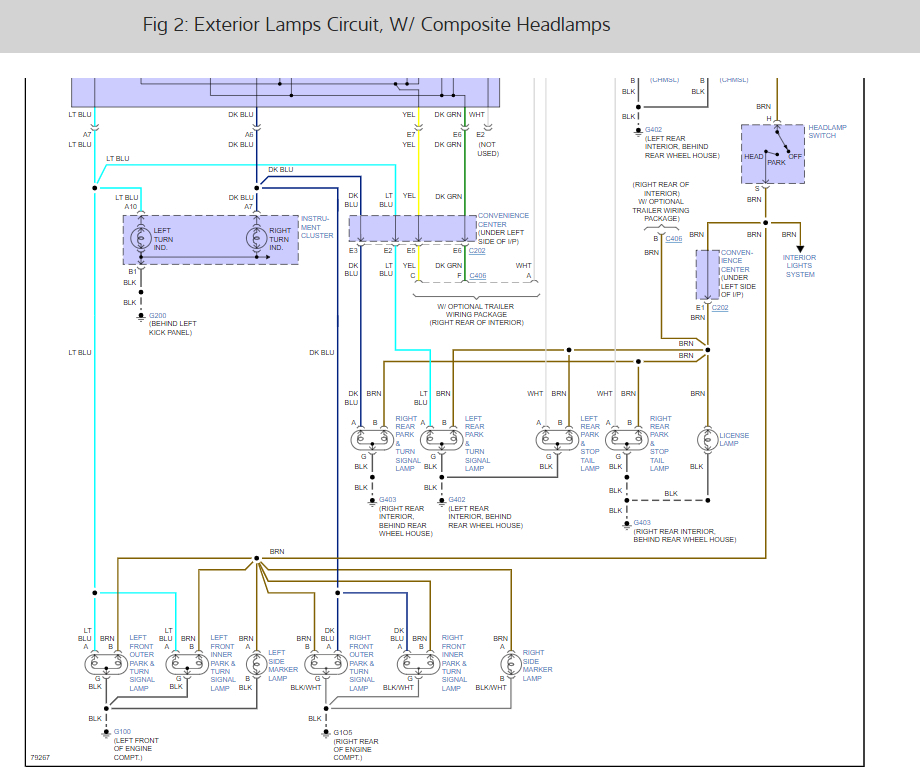The width and height of the screenshot is (920, 784).
Task: Click the right front inner park & turn lamp symbol
Action: pos(418,664)
